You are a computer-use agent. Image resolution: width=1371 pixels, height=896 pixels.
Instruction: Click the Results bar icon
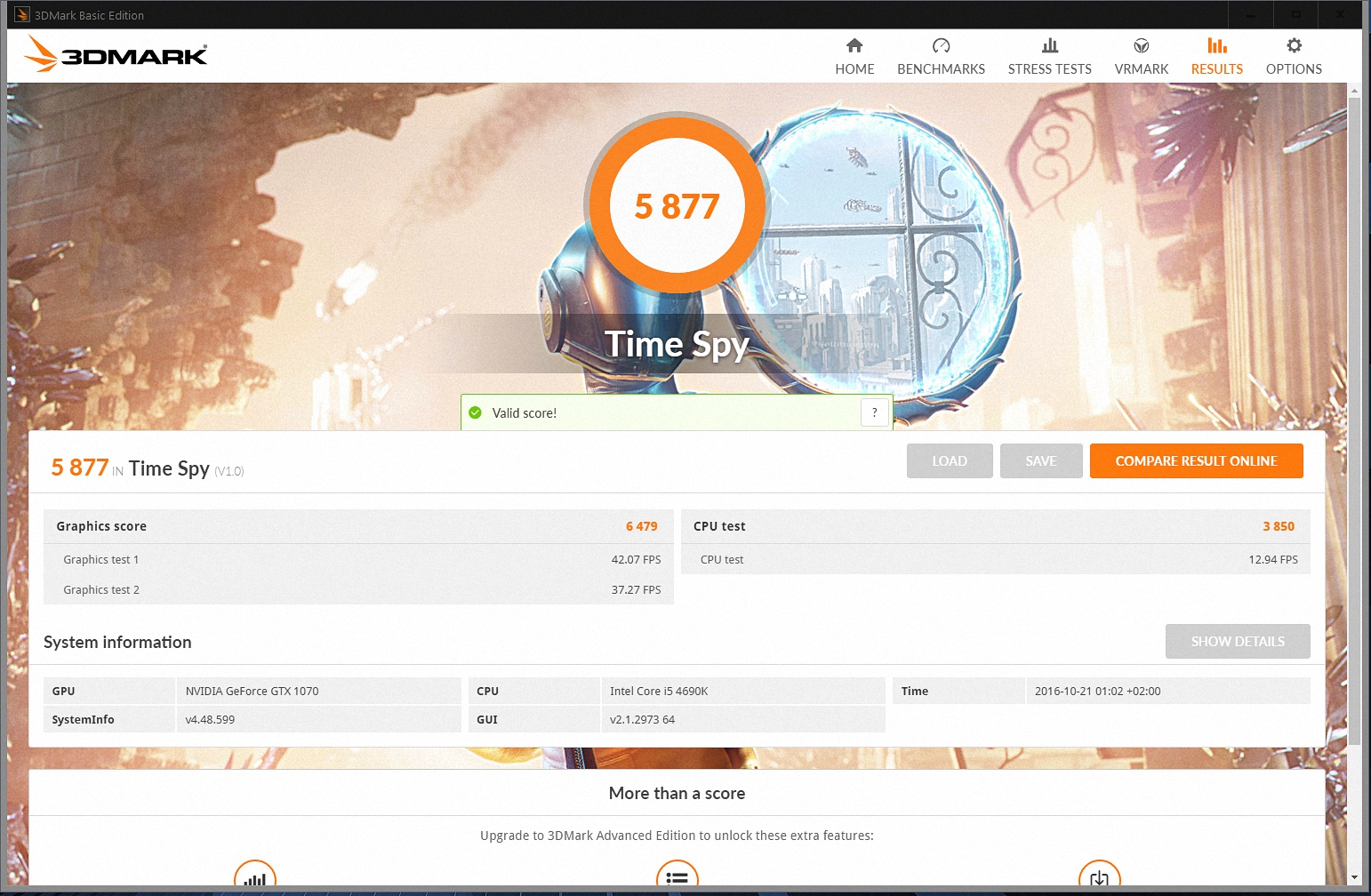pos(1217,45)
